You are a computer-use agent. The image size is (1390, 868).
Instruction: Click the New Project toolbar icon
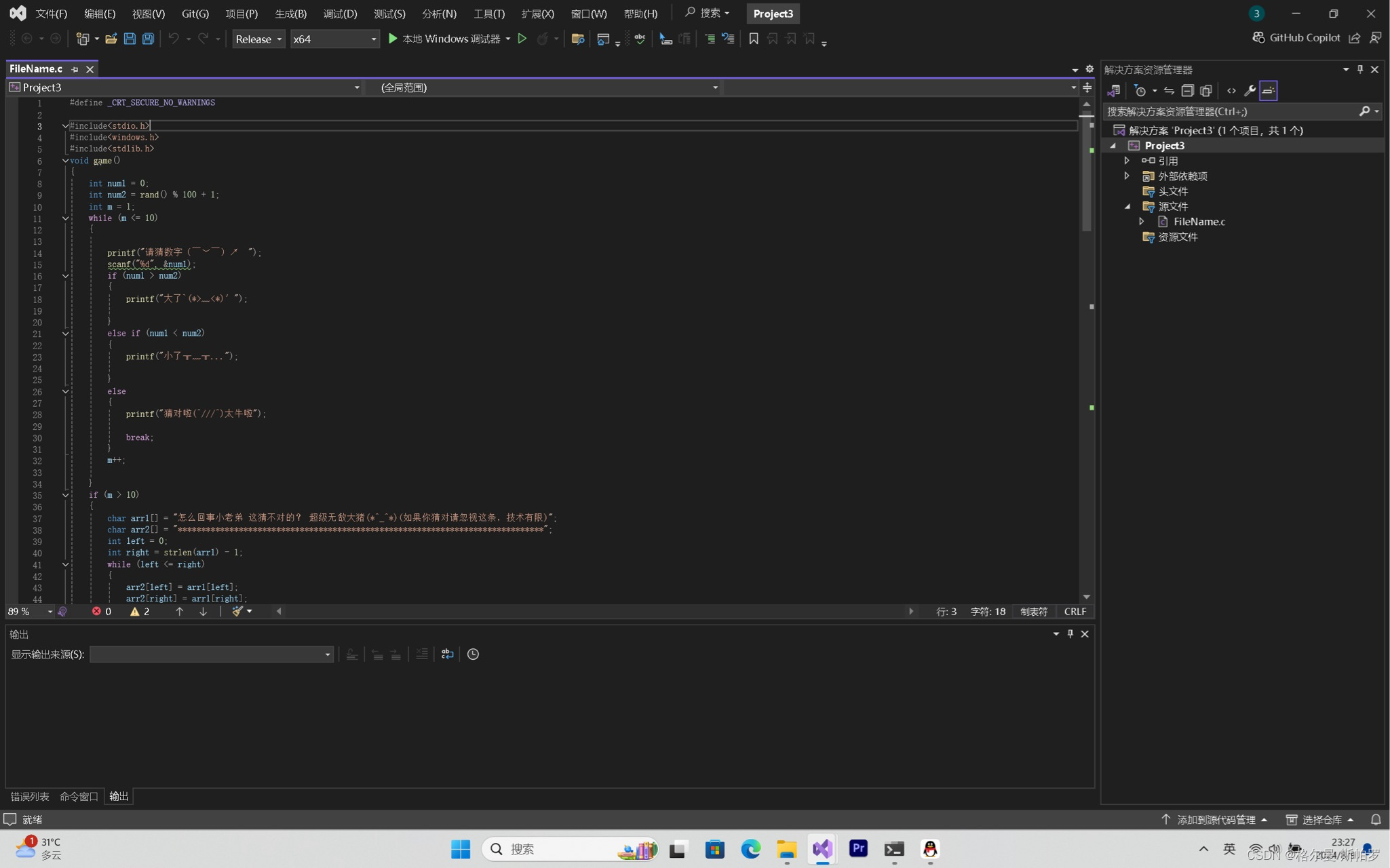click(83, 39)
